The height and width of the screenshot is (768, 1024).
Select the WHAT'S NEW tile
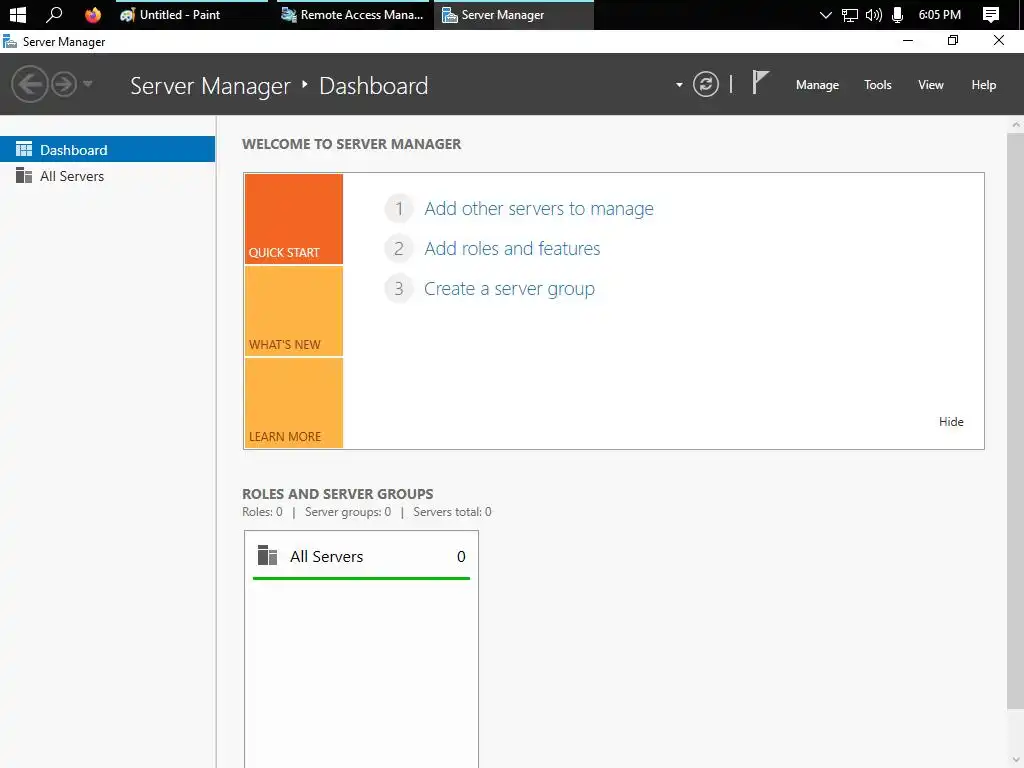point(293,311)
